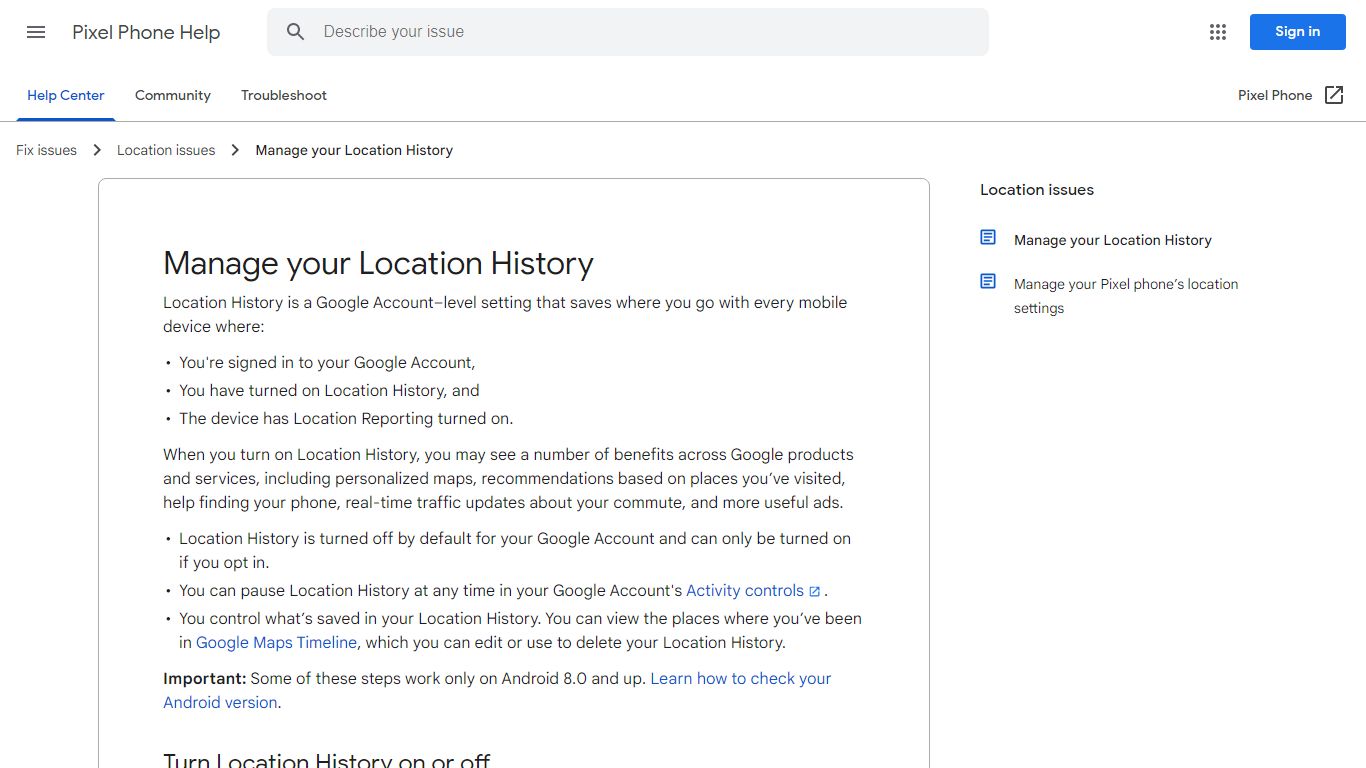This screenshot has height=768, width=1366.
Task: Open Learn how to check your Android version link
Action: 497,690
